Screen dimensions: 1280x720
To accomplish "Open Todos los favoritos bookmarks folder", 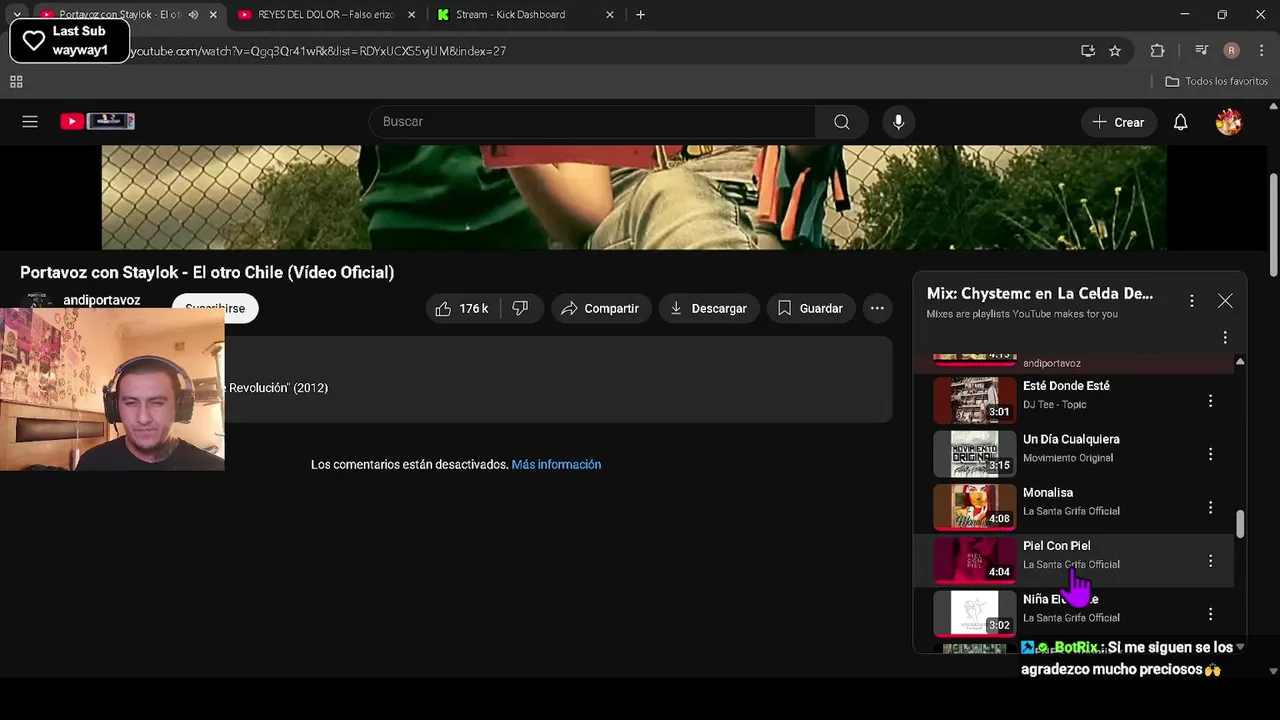I will coord(1216,82).
